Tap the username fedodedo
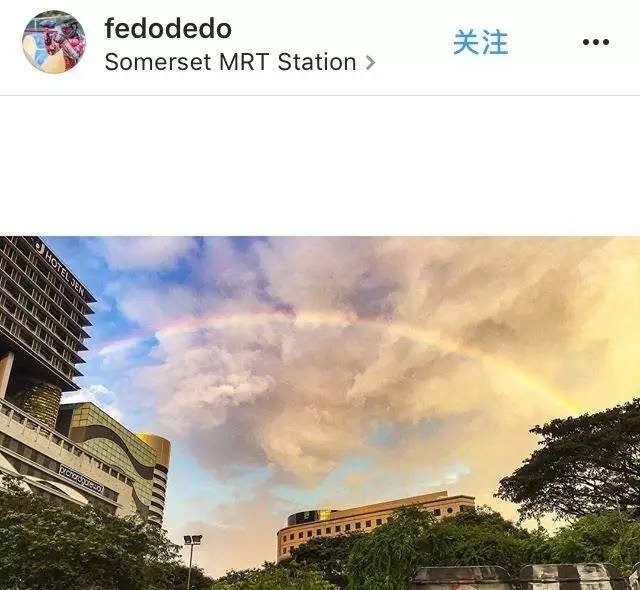This screenshot has width=640, height=590. (x=168, y=29)
